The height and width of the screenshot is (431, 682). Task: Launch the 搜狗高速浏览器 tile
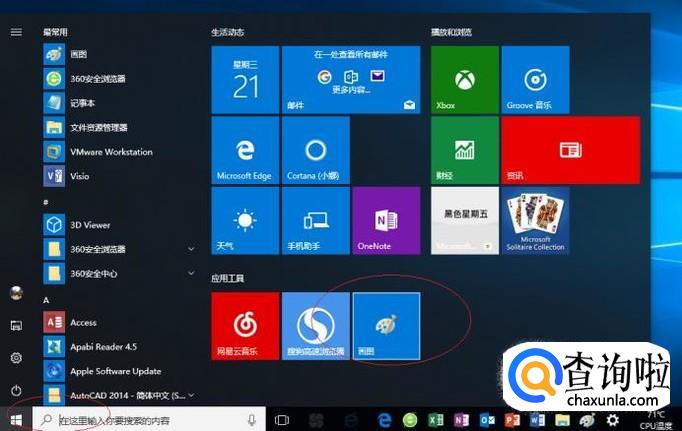(316, 326)
